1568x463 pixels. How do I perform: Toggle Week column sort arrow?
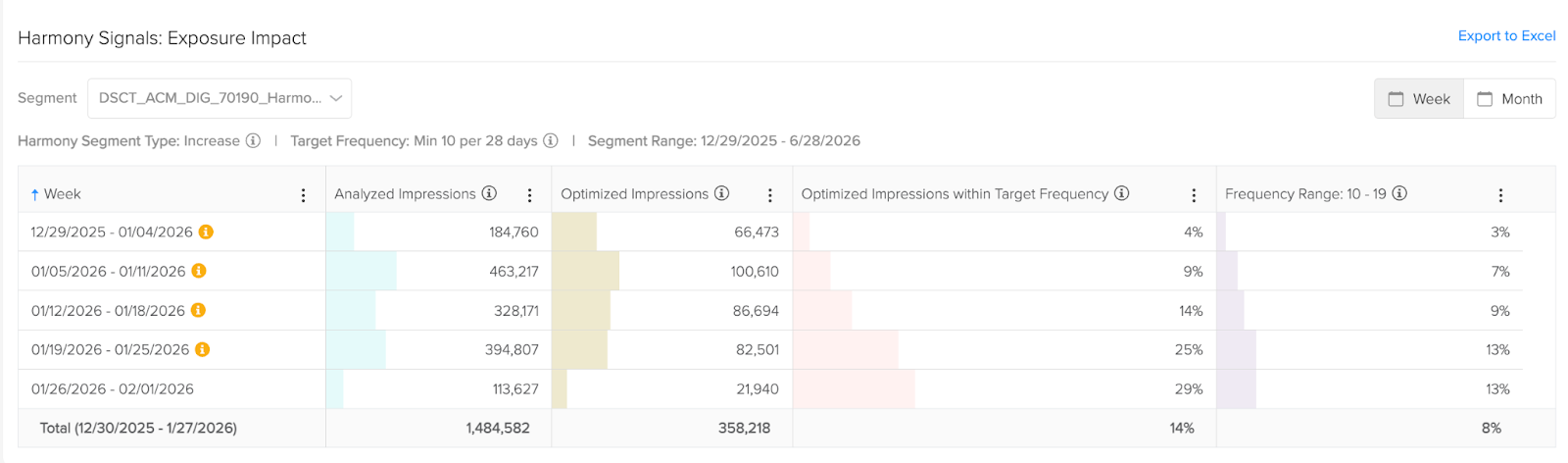[x=35, y=194]
